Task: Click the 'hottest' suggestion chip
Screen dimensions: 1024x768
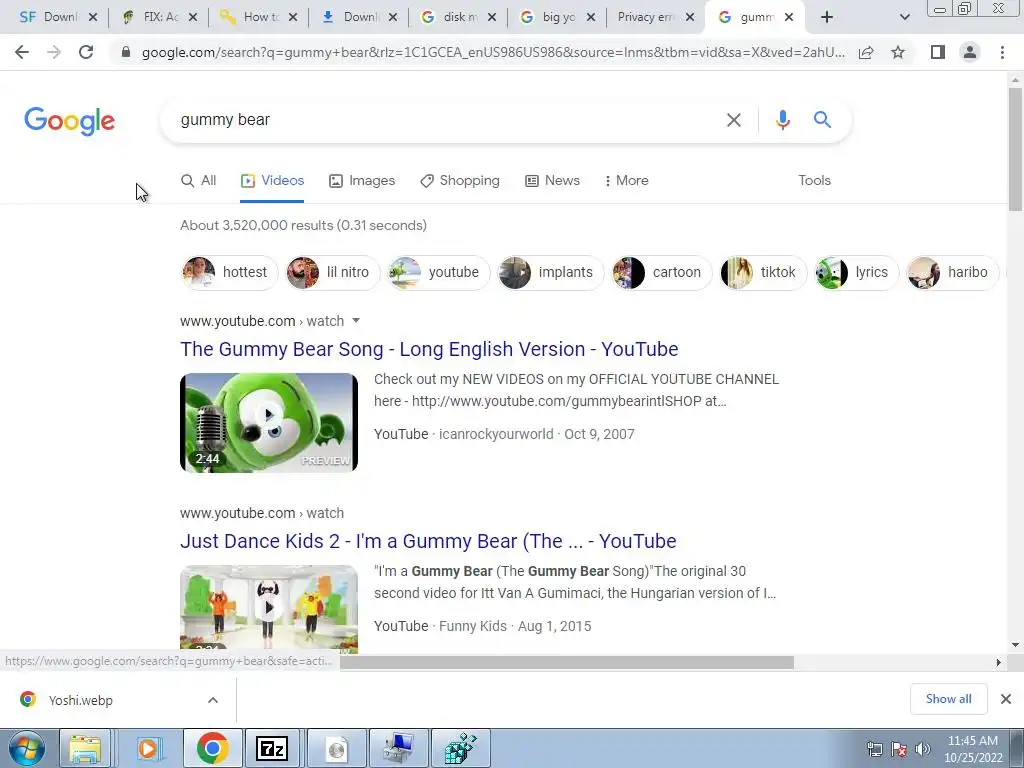Action: click(x=229, y=272)
